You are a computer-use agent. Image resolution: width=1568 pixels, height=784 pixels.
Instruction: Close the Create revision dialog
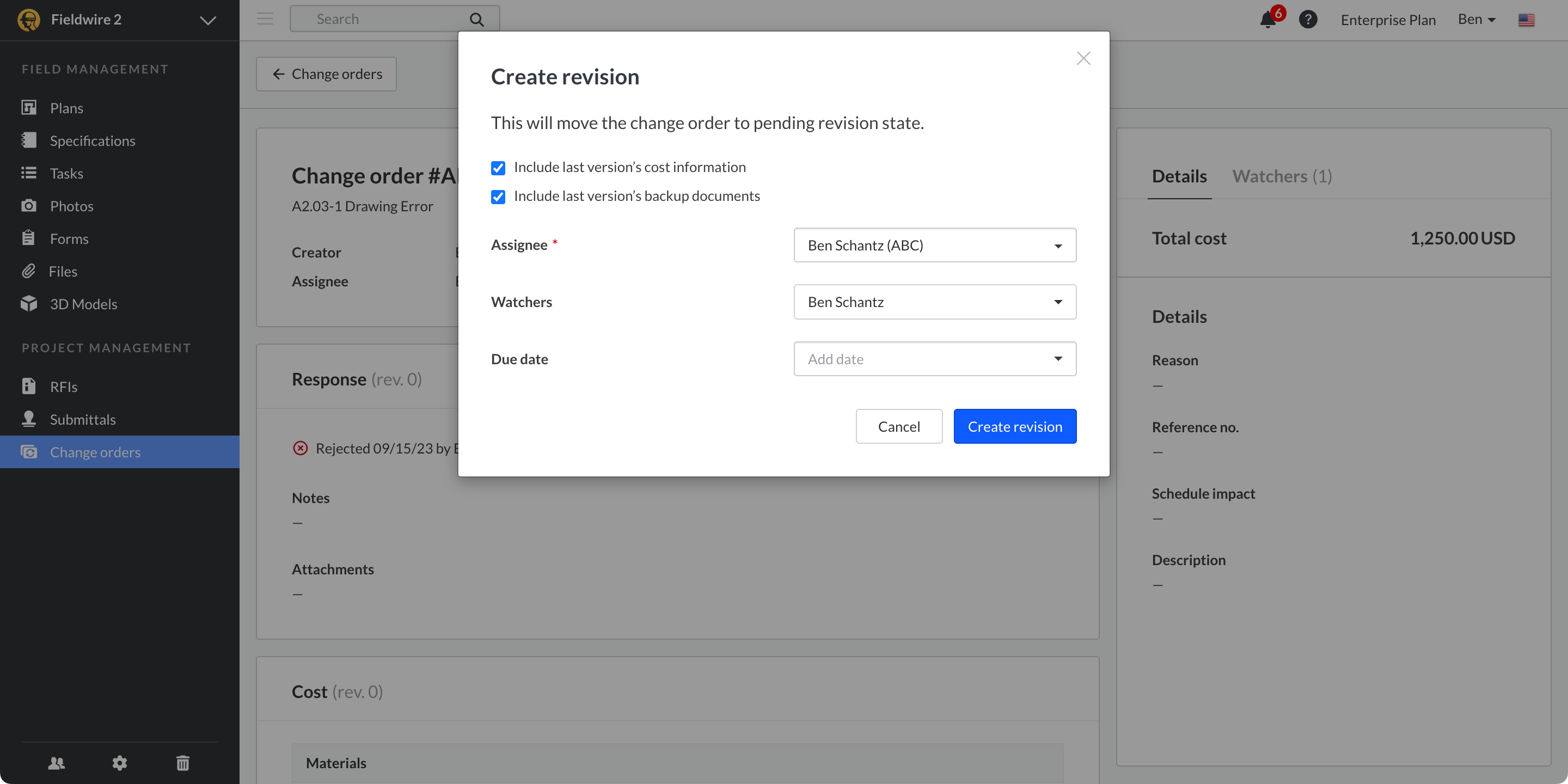click(1083, 58)
